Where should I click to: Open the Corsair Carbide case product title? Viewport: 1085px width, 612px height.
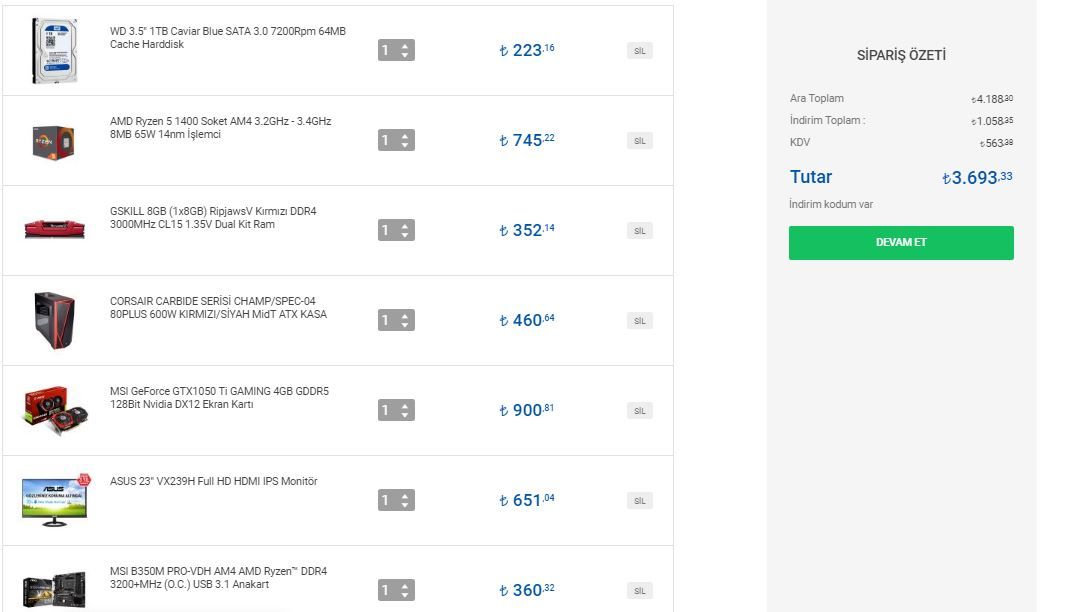coord(218,307)
